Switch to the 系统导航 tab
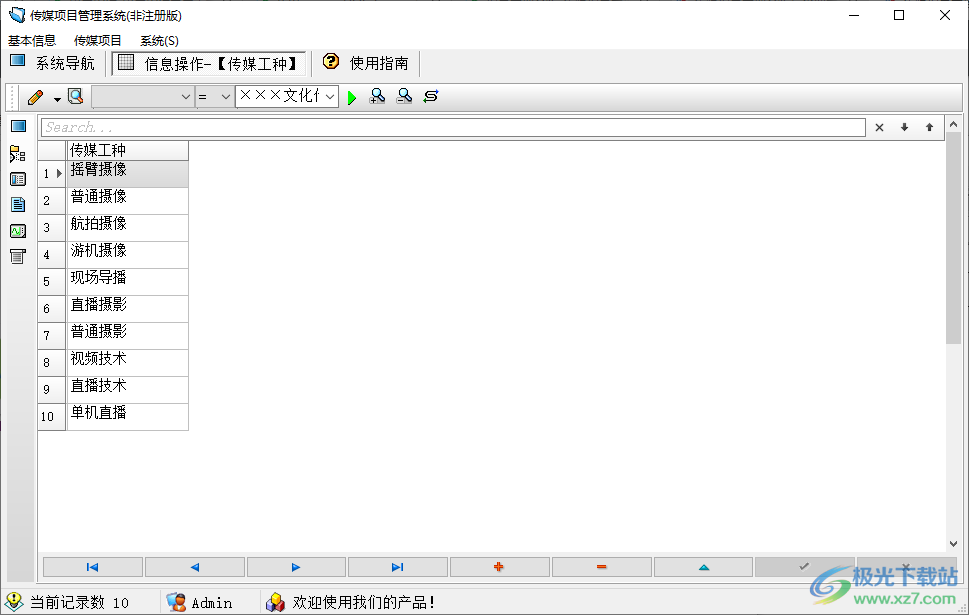This screenshot has width=969, height=615. 53,63
